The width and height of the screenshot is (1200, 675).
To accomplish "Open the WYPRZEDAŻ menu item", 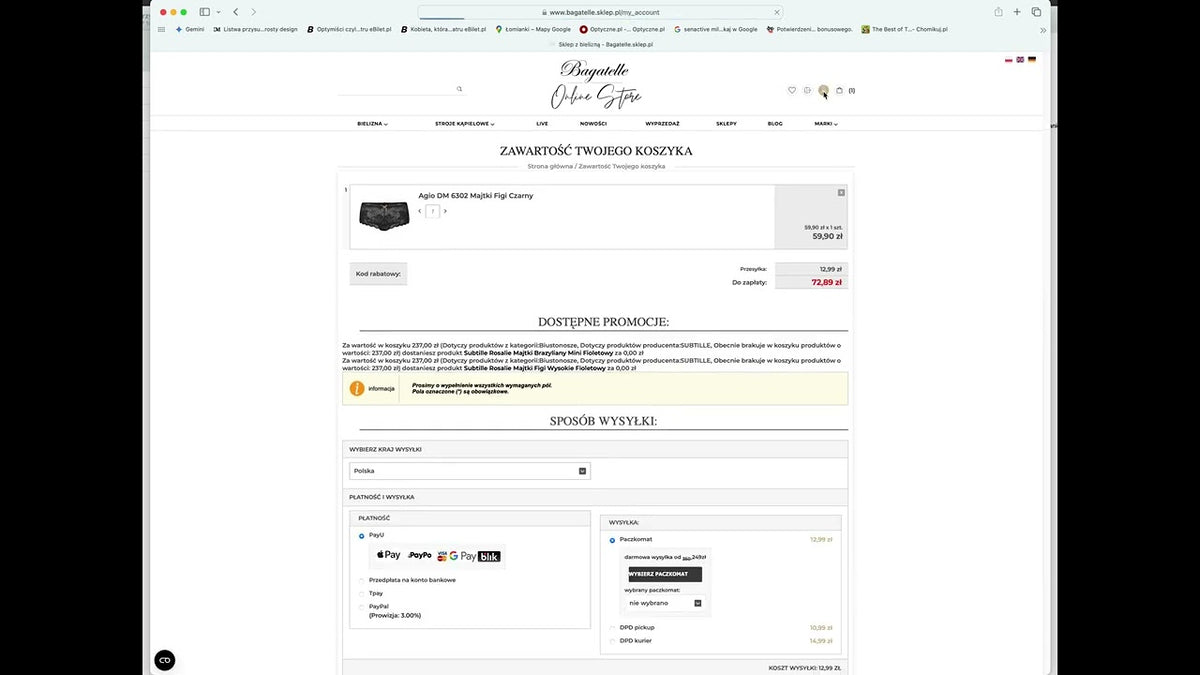I will pos(662,124).
